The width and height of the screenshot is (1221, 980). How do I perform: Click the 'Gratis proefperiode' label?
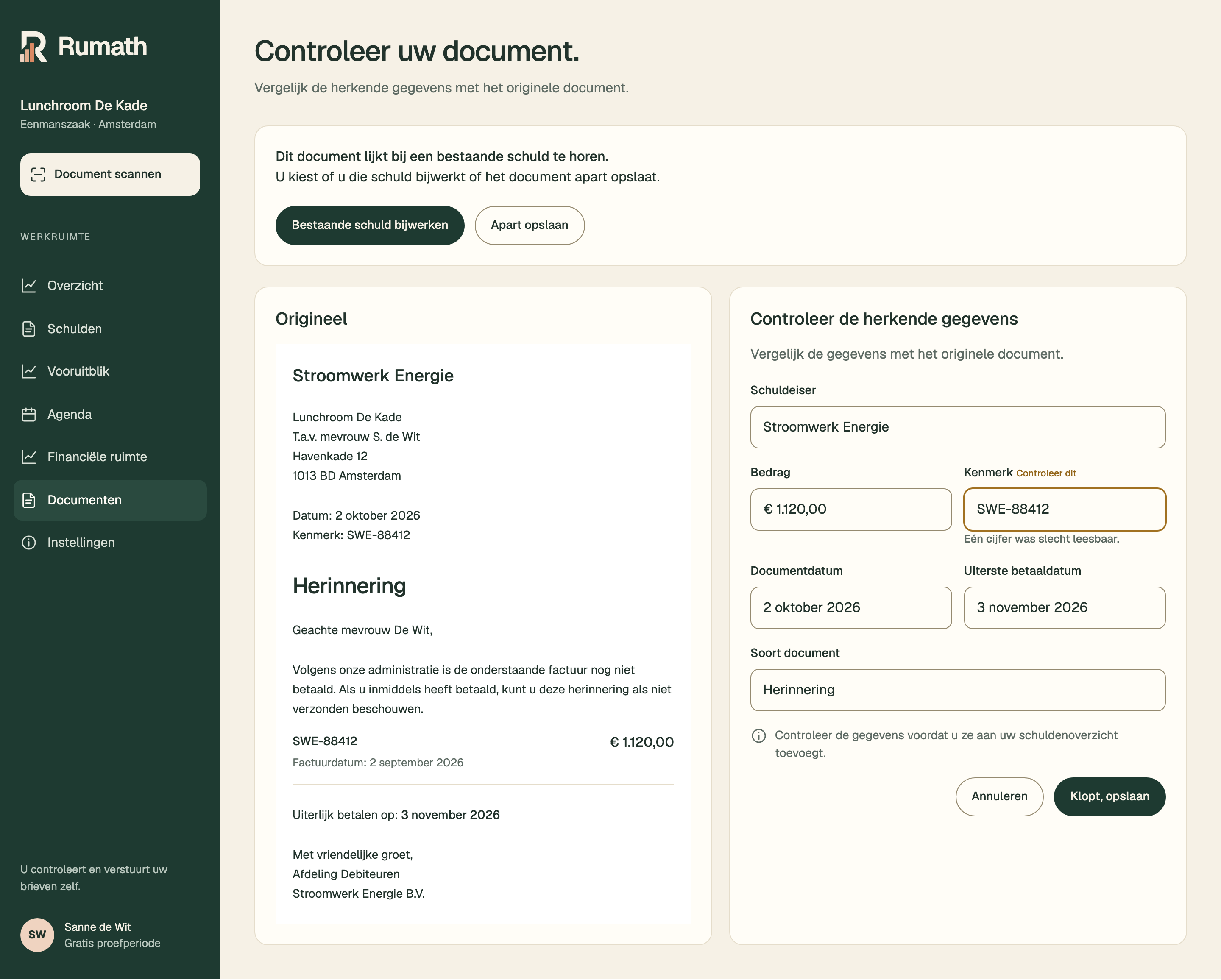tap(112, 943)
